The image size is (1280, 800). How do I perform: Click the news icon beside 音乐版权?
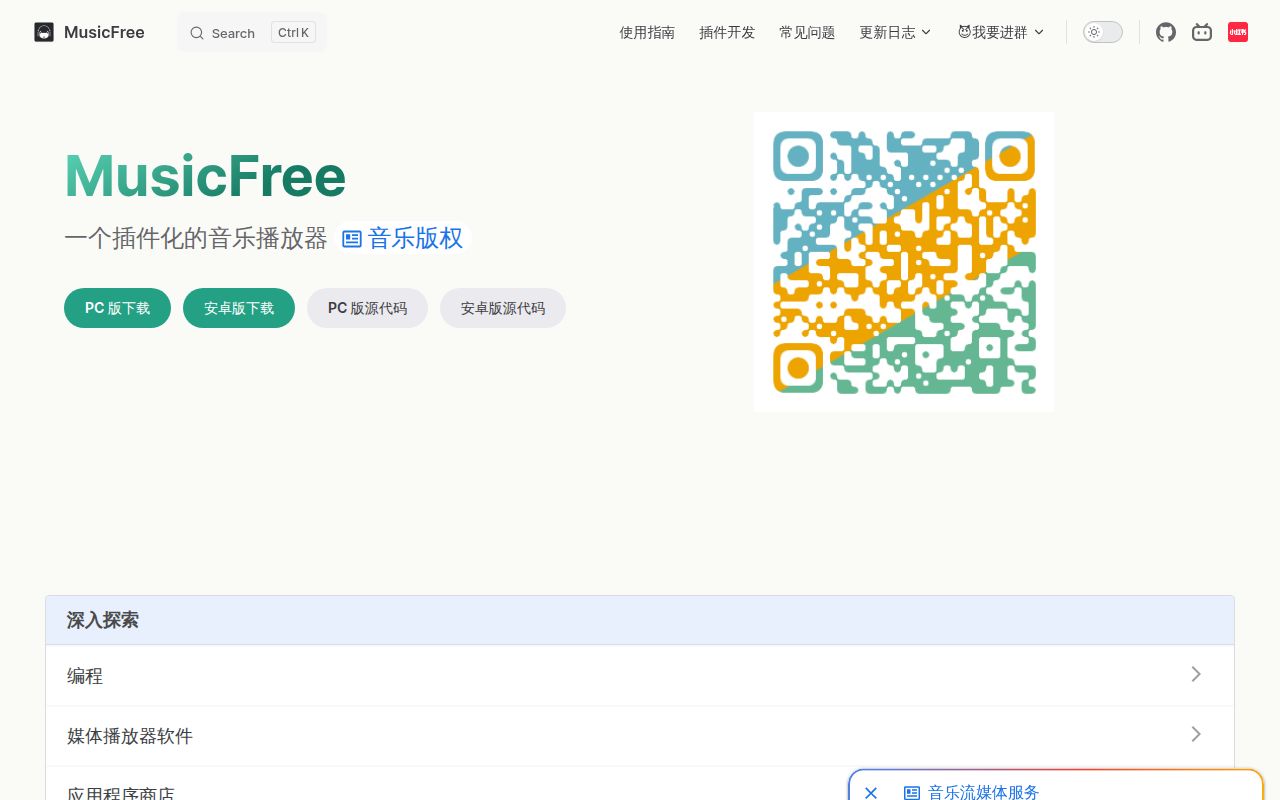click(x=352, y=239)
